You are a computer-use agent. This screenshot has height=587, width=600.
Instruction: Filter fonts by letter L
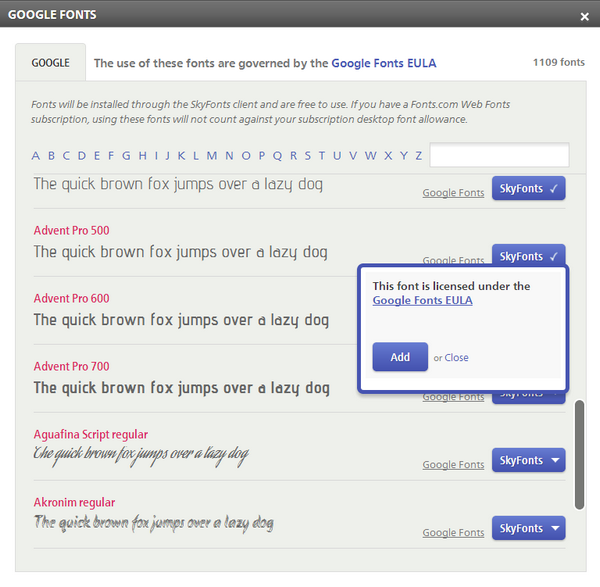(x=196, y=156)
